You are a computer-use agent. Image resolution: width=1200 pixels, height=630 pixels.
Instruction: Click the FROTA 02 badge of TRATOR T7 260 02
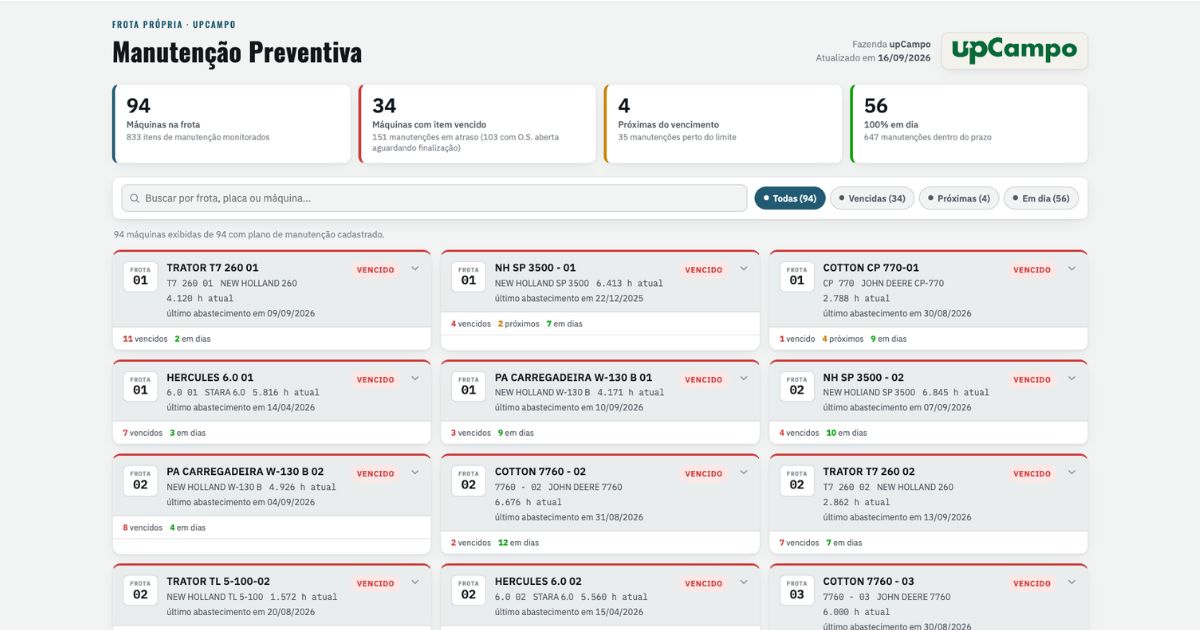(x=797, y=481)
